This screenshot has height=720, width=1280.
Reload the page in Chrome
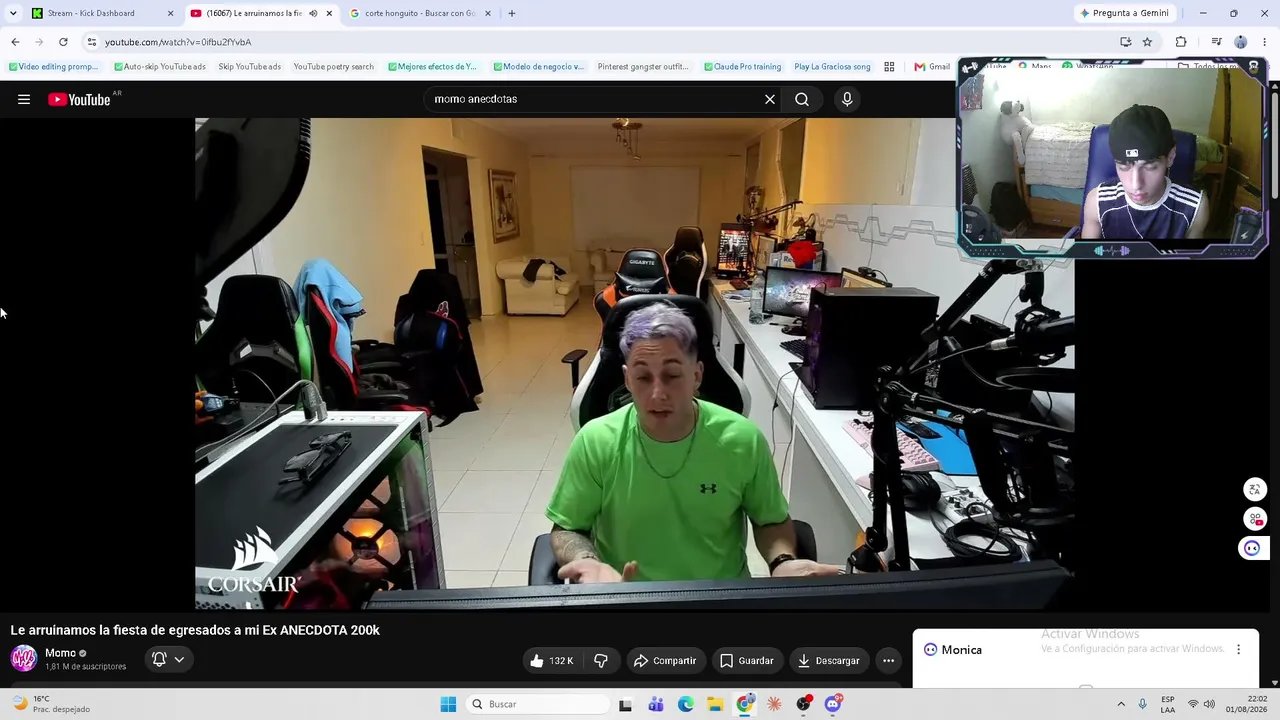[63, 42]
